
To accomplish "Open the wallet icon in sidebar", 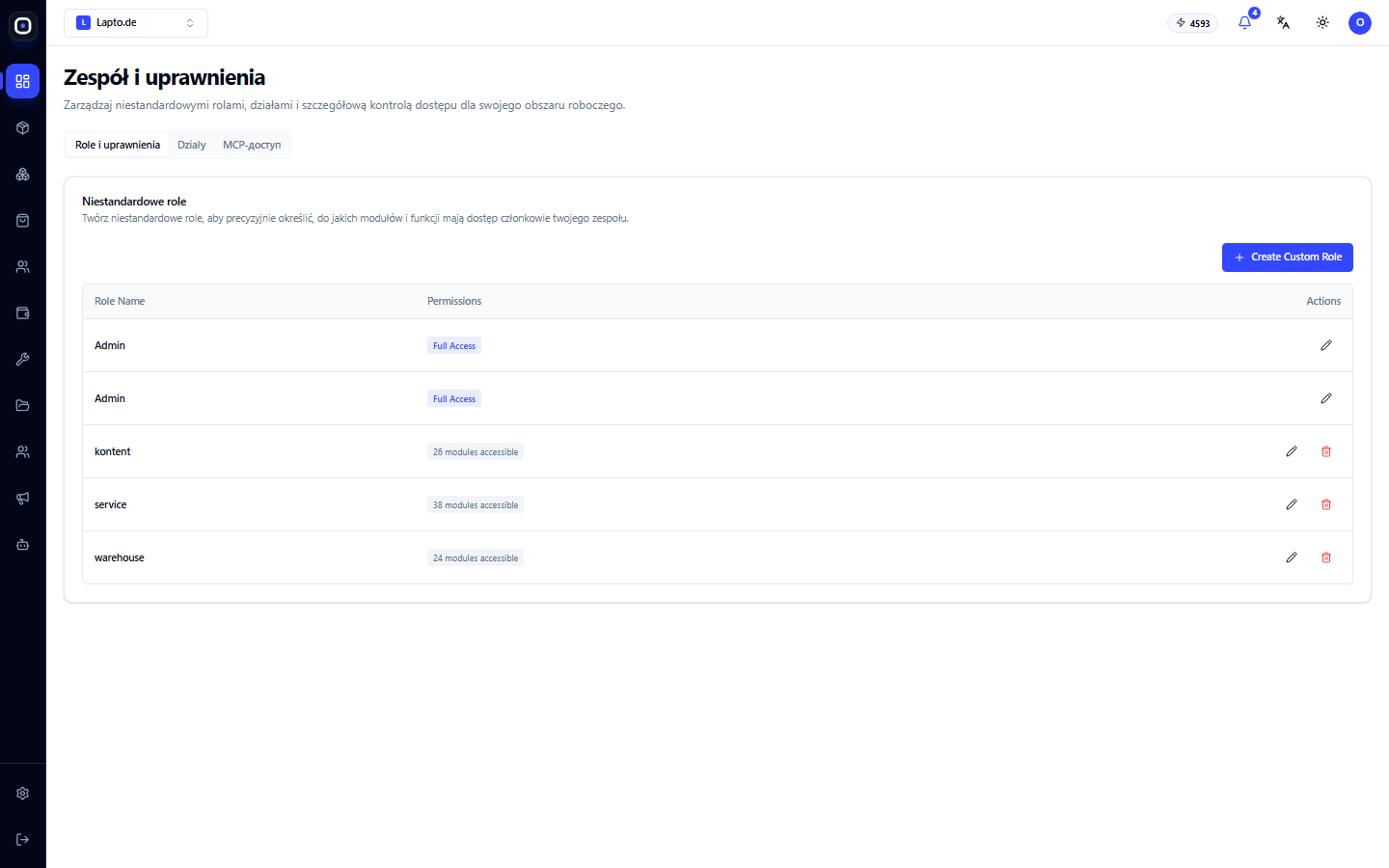I will tap(23, 312).
